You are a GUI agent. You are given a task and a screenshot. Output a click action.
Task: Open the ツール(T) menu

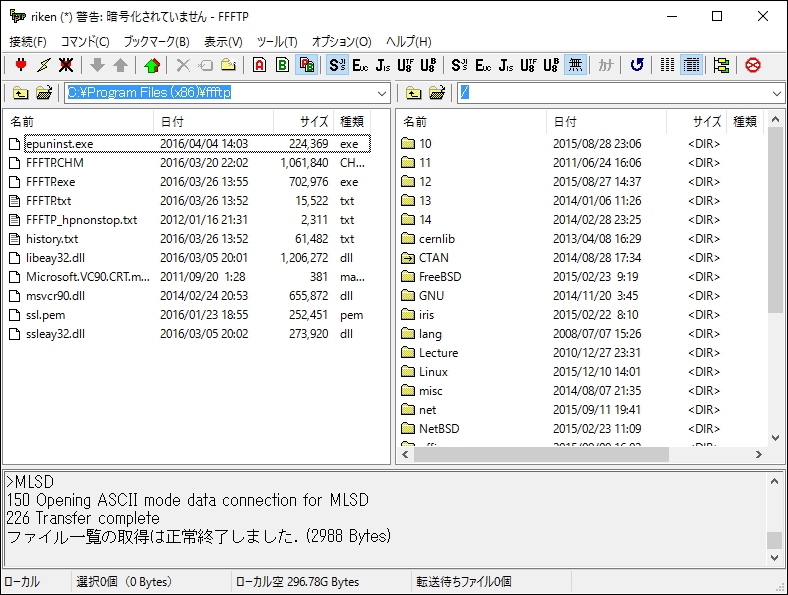coord(277,42)
